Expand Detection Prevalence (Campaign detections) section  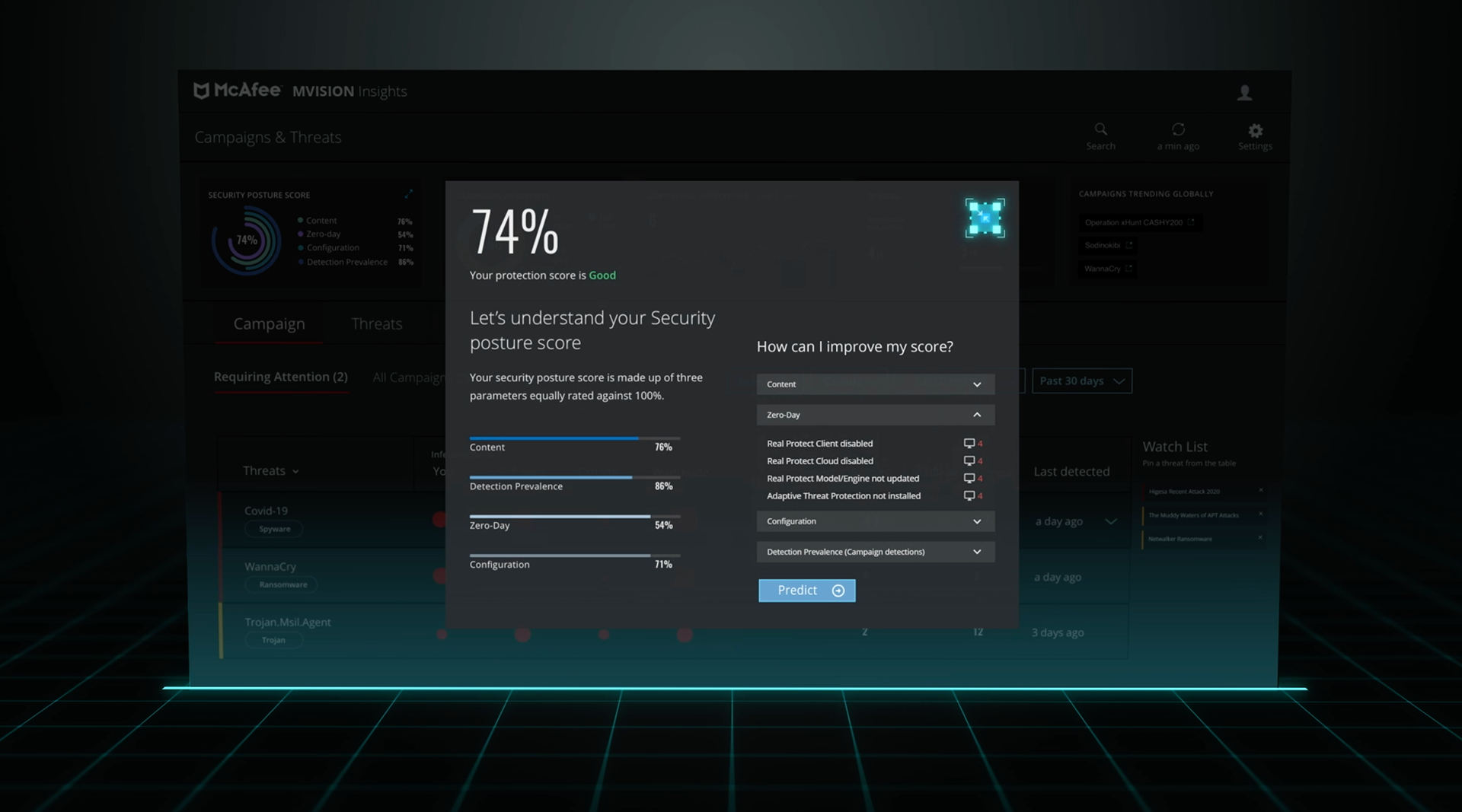[875, 552]
